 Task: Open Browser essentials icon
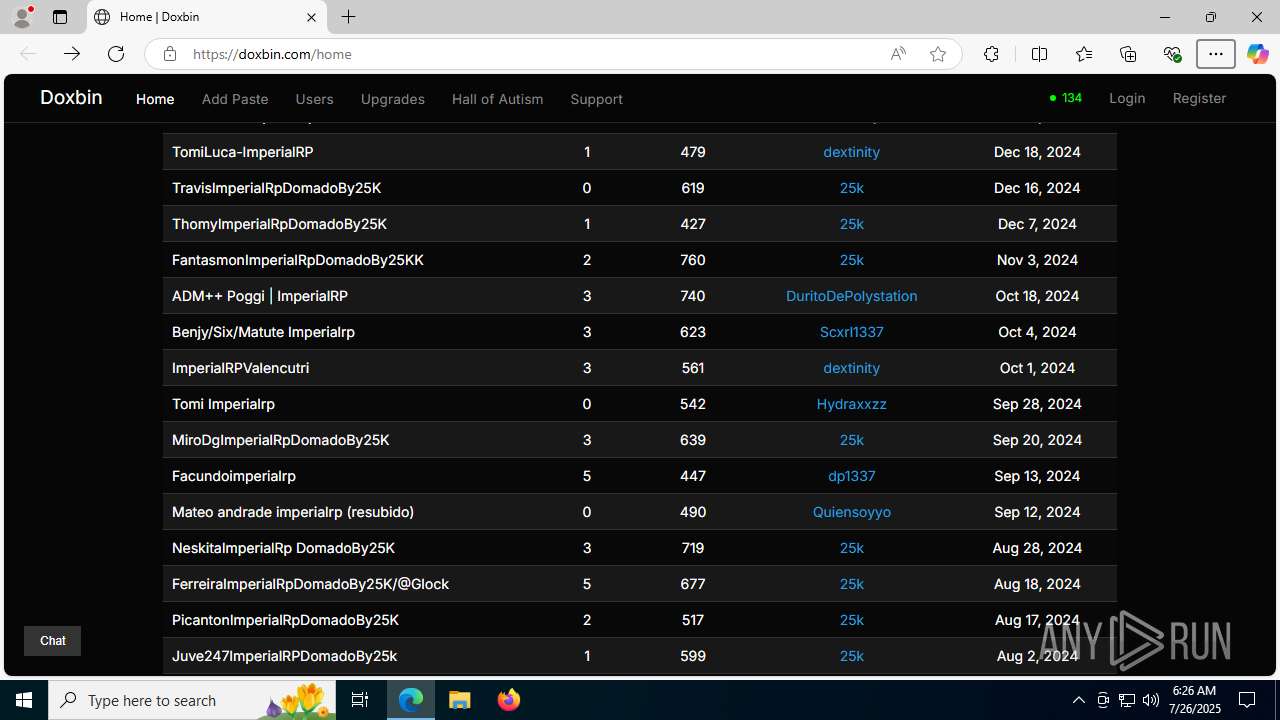point(1172,54)
